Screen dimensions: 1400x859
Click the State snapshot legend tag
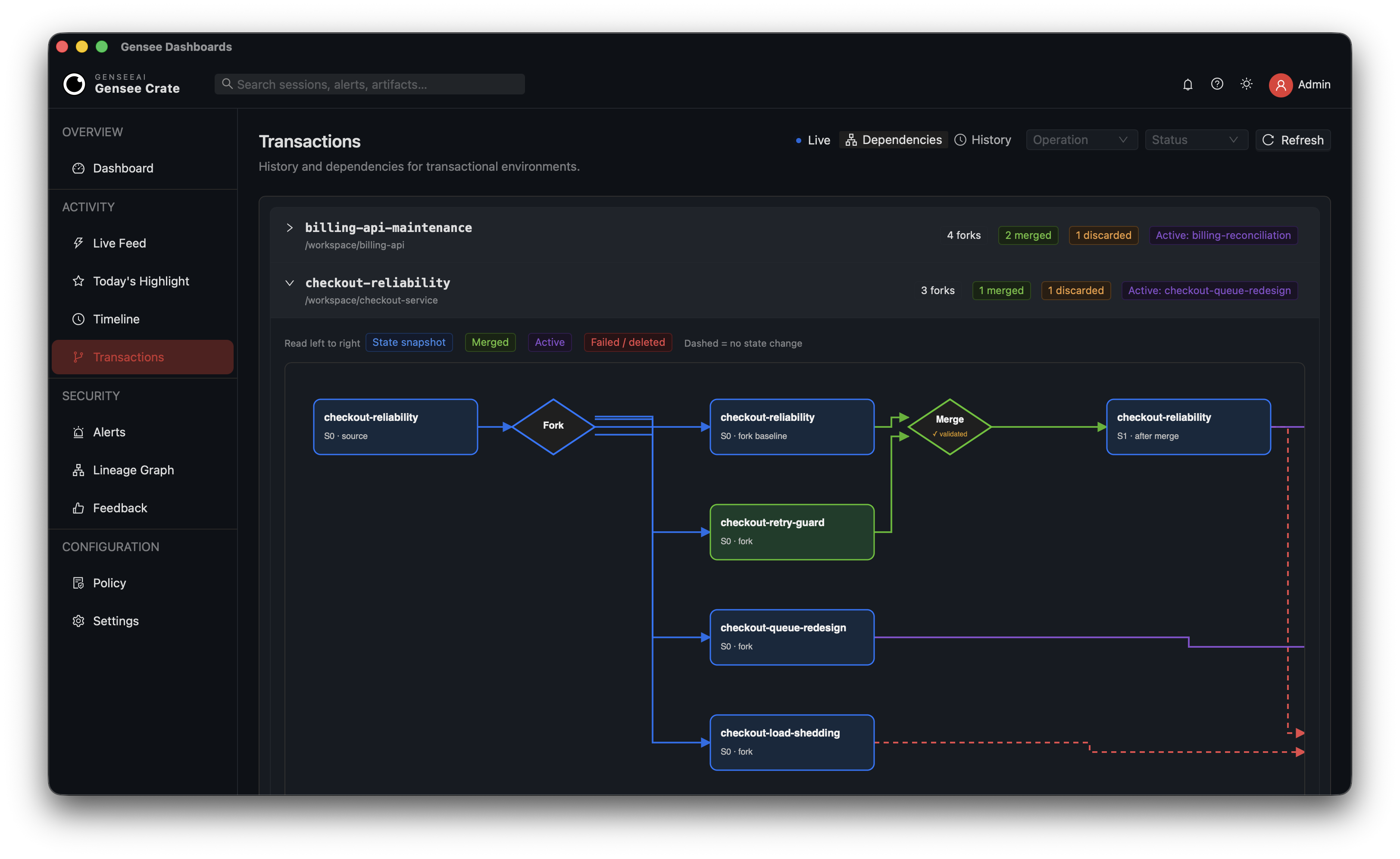pos(409,342)
